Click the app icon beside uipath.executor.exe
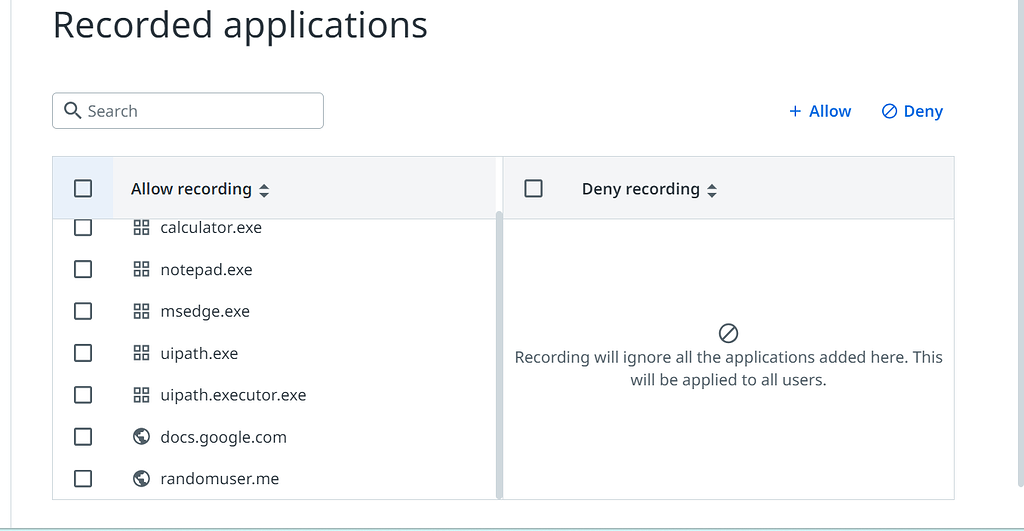 (141, 396)
